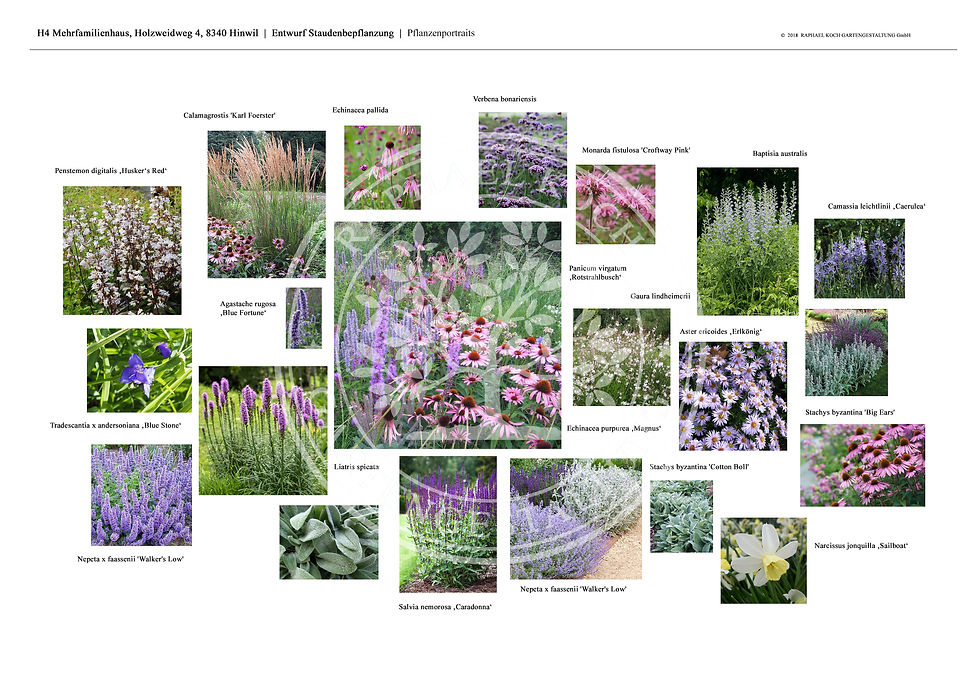Viewport: 980px width, 676px height.
Task: Select the 'Monarda fistulosa Croftway Pink' label
Action: pyautogui.click(x=636, y=150)
